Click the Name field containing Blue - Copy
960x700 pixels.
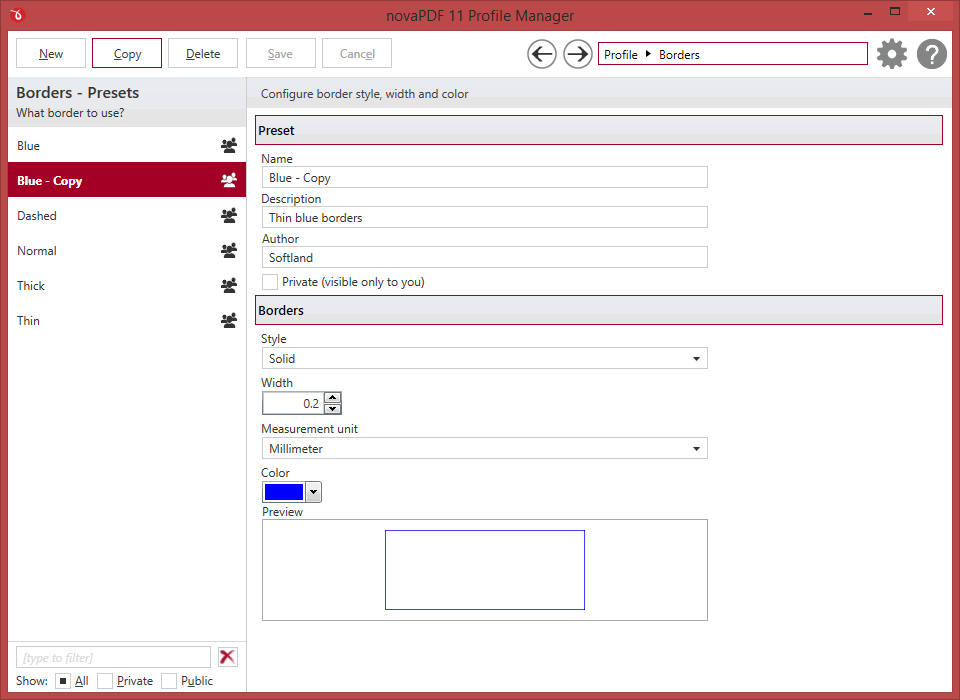point(484,178)
